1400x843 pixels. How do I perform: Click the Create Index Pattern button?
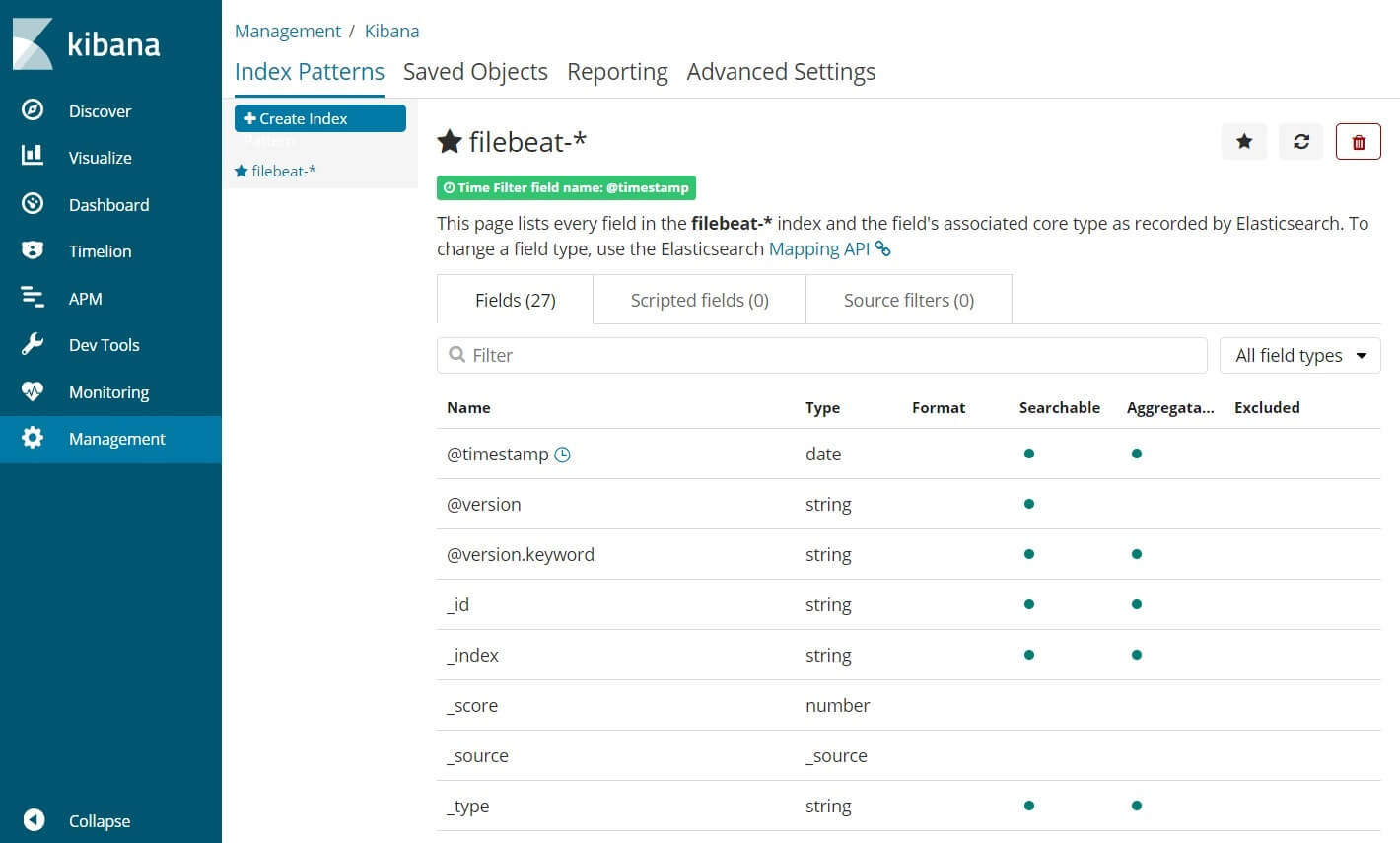pyautogui.click(x=319, y=118)
